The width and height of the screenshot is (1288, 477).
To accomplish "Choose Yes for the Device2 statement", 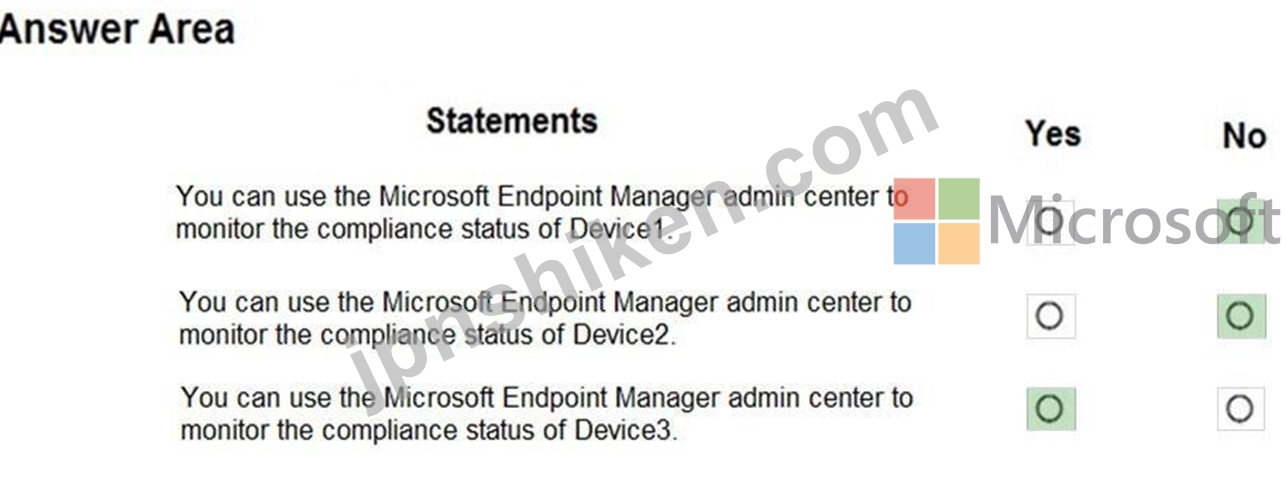I will 1050,316.
